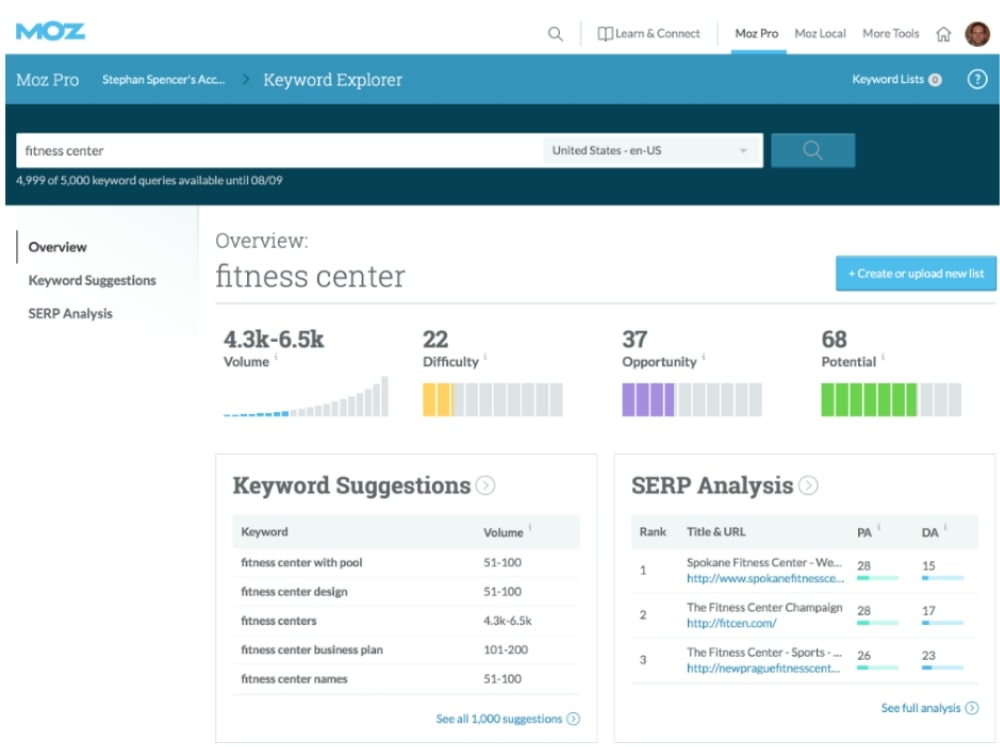Click the DA column info icon
This screenshot has height=747, width=1000.
(x=945, y=527)
